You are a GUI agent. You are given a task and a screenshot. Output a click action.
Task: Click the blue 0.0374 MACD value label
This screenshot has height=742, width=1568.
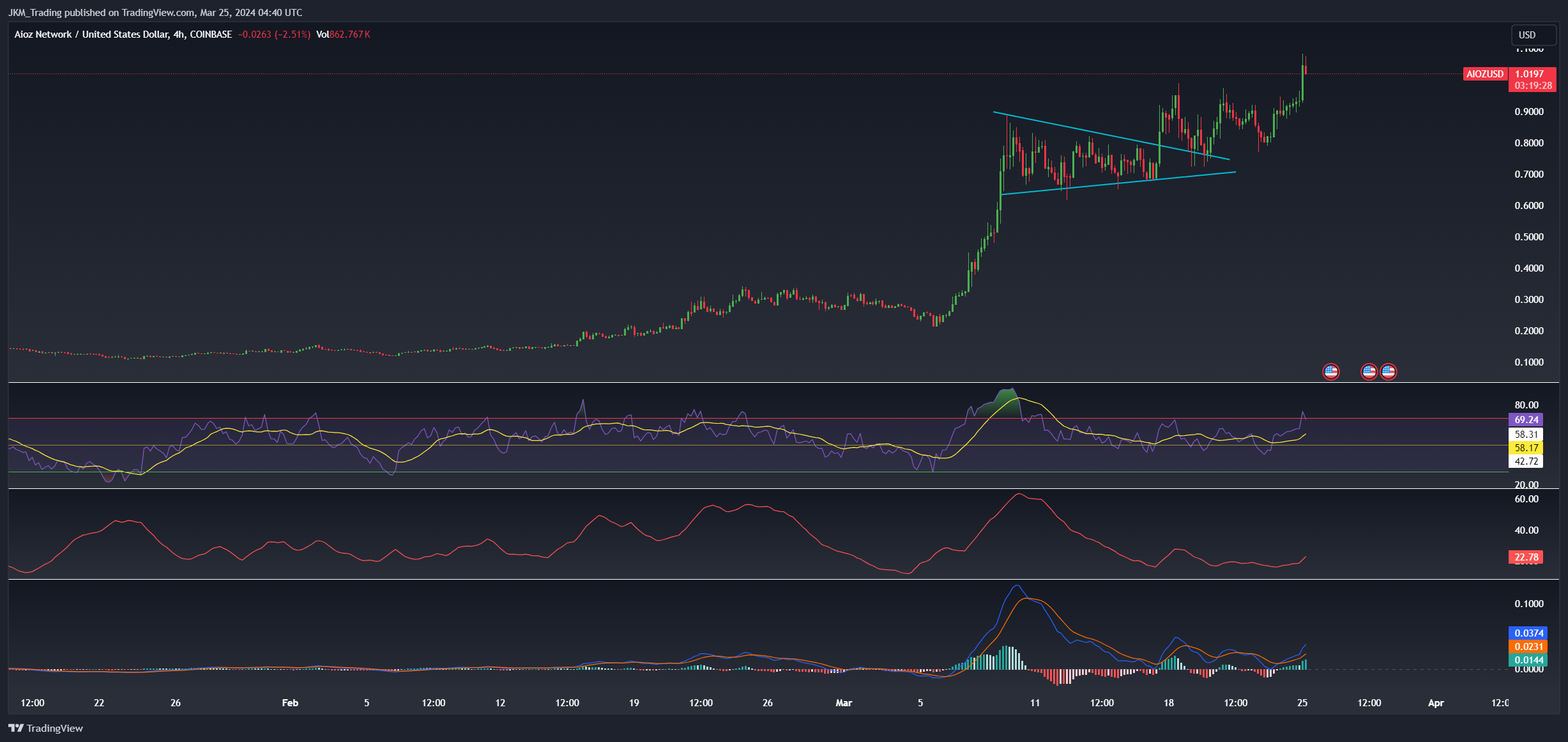pyautogui.click(x=1528, y=633)
